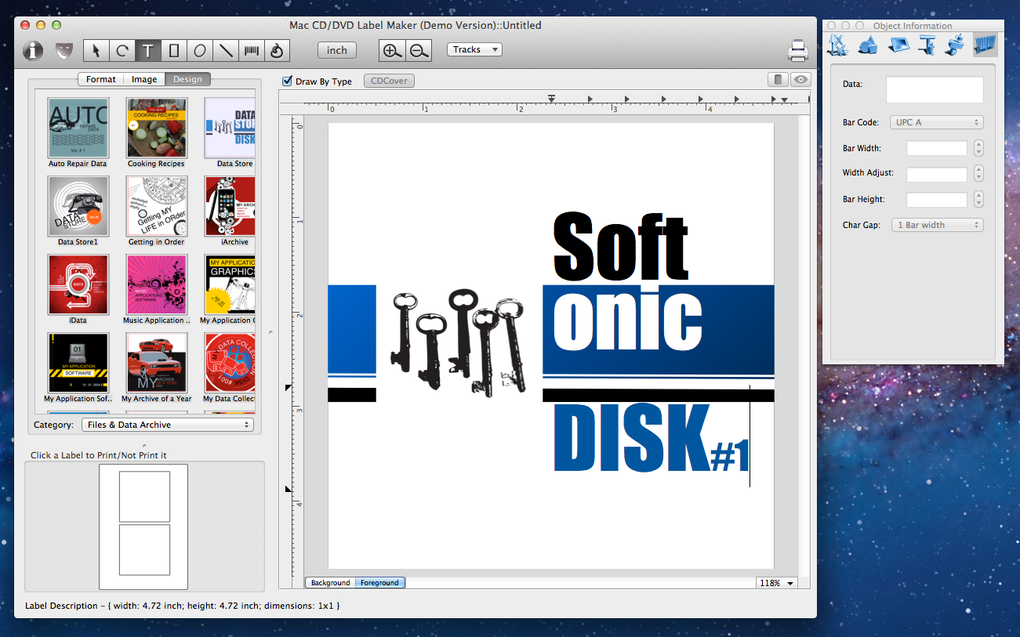Open barcode pane in Object Information

pyautogui.click(x=985, y=45)
